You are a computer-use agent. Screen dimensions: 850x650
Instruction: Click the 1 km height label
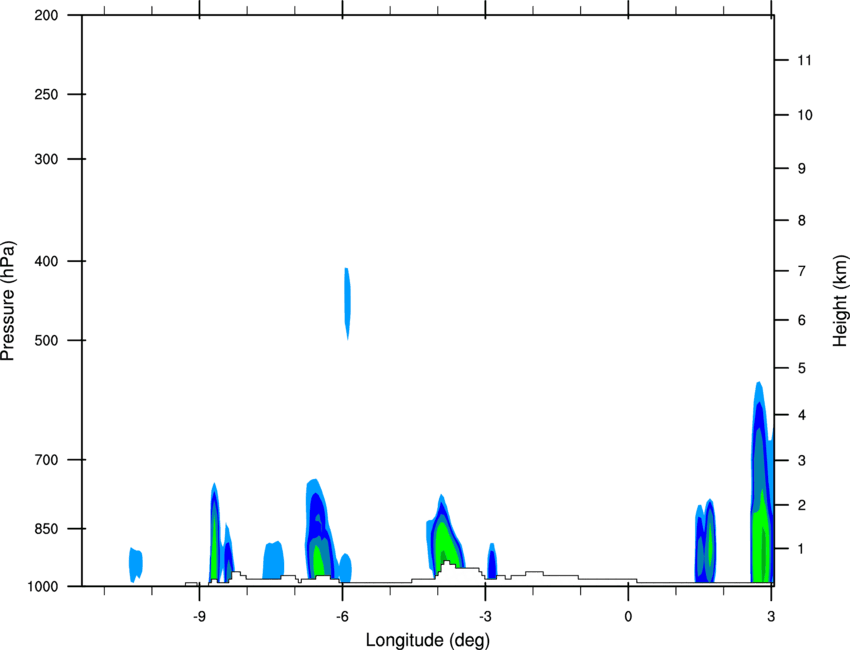pyautogui.click(x=802, y=549)
